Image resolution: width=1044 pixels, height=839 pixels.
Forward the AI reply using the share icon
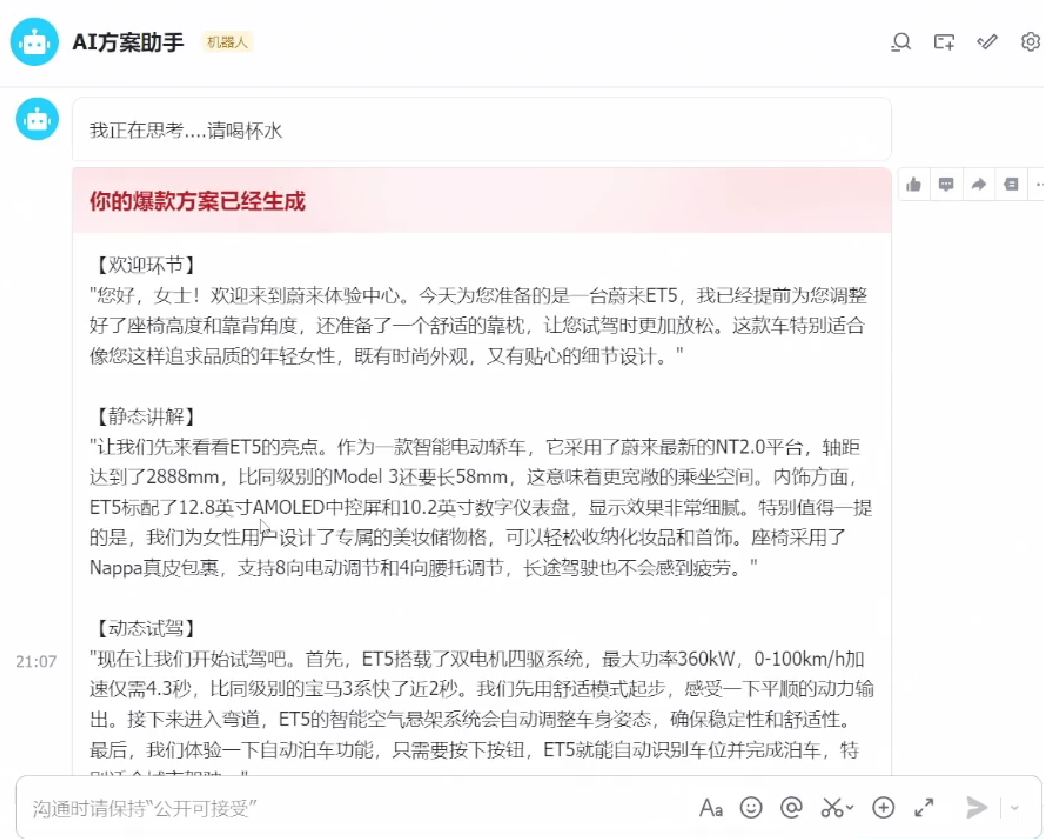coord(978,183)
